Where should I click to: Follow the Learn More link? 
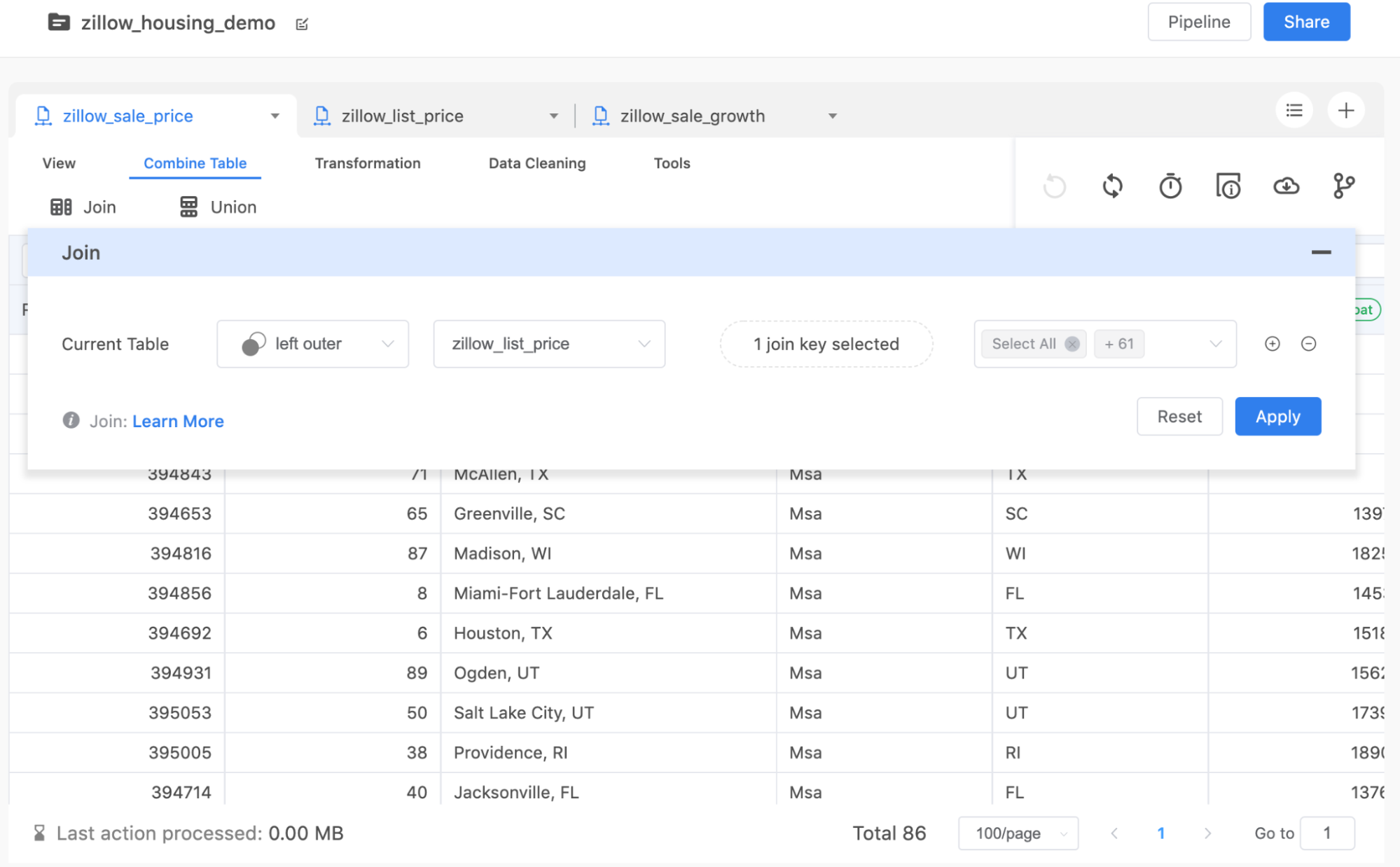coord(178,421)
